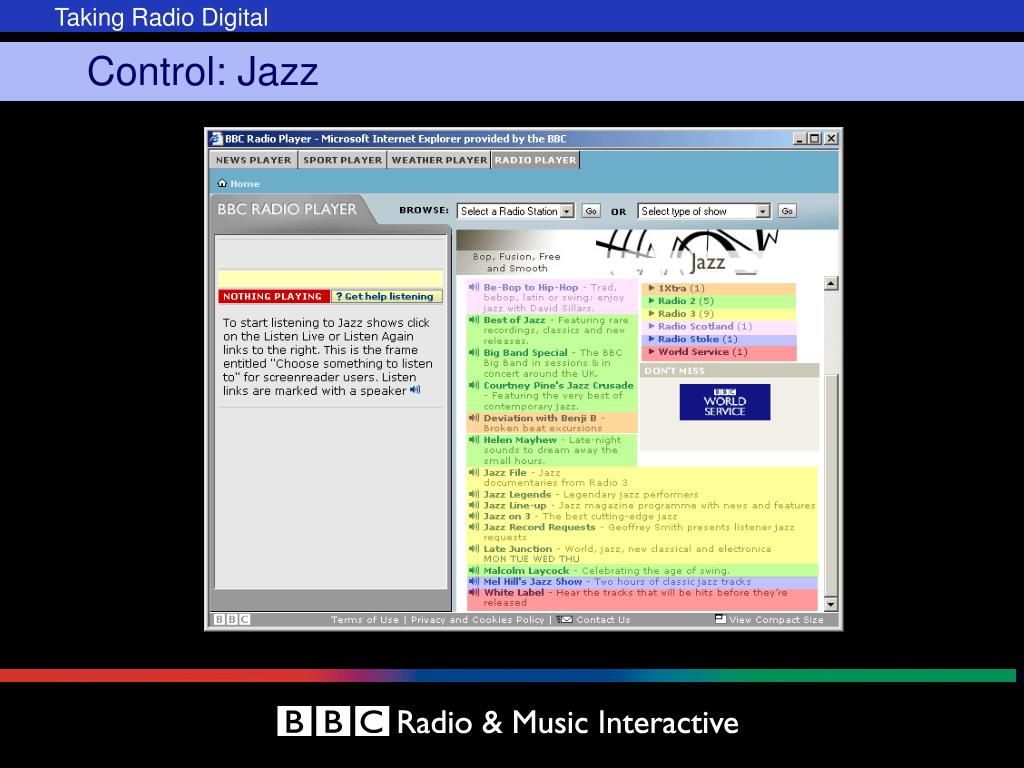Click Go button next to show type selector
Screen dimensions: 1024x768
coord(787,211)
